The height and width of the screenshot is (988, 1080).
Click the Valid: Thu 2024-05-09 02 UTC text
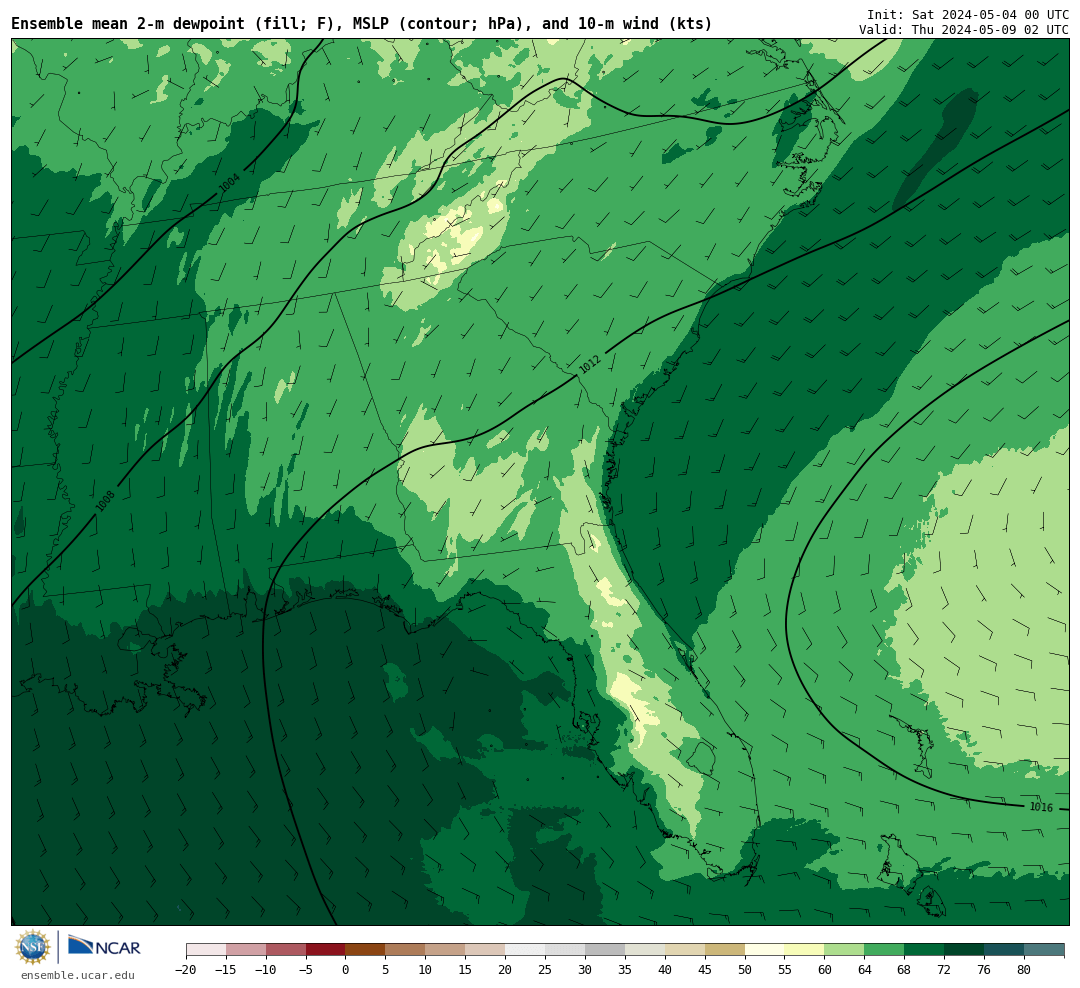click(x=964, y=30)
